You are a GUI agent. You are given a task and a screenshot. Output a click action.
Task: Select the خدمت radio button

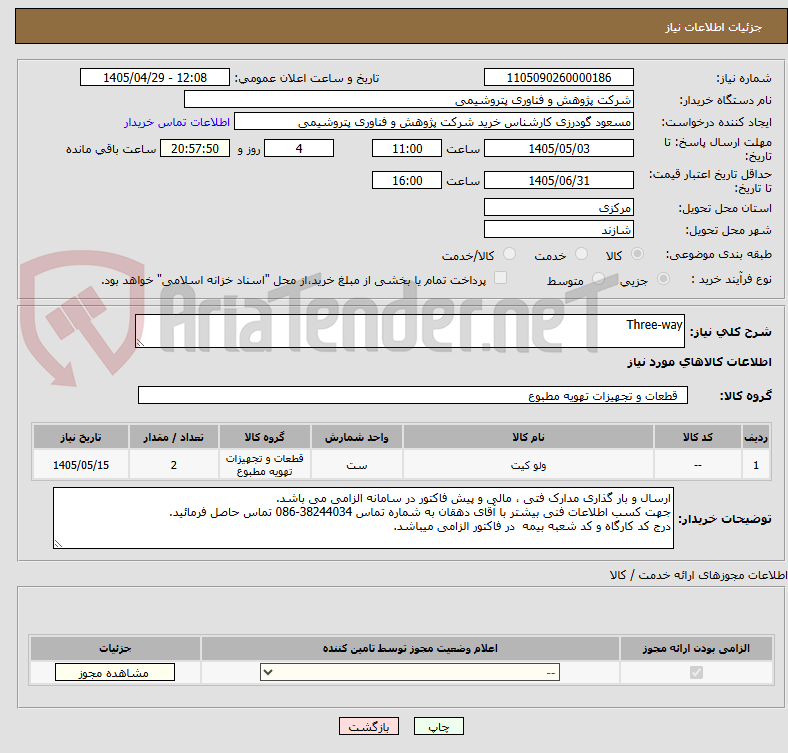581,254
